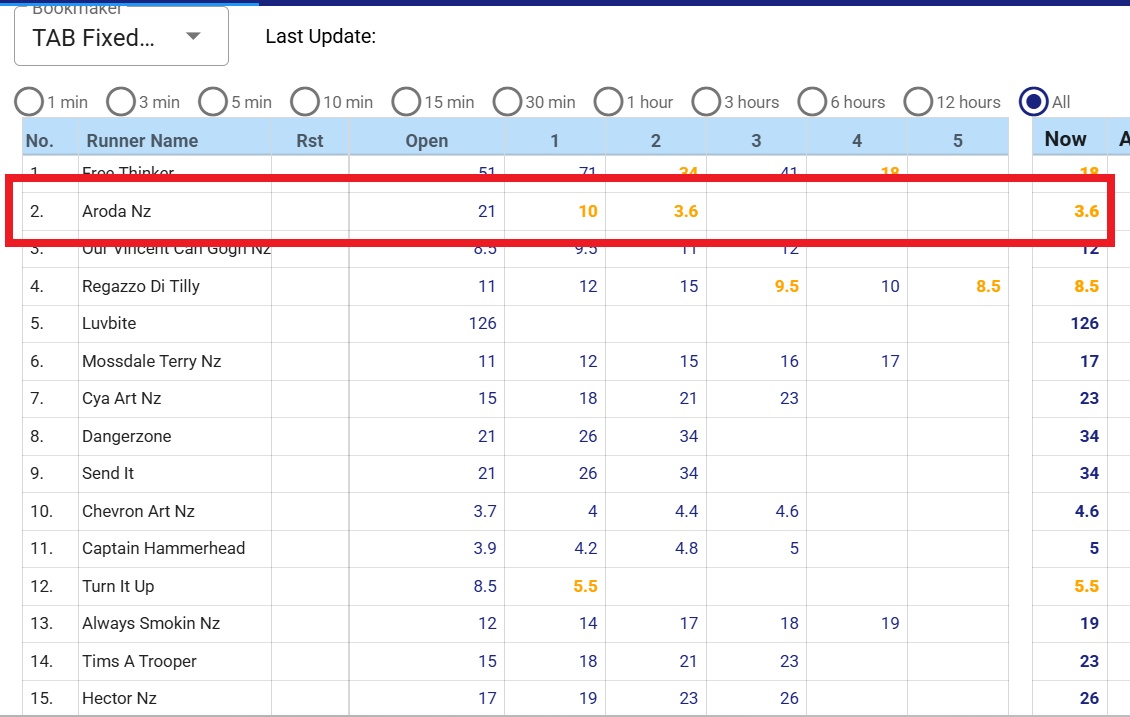This screenshot has height=717, width=1130.
Task: Select the 3 min radio button
Action: tap(121, 102)
